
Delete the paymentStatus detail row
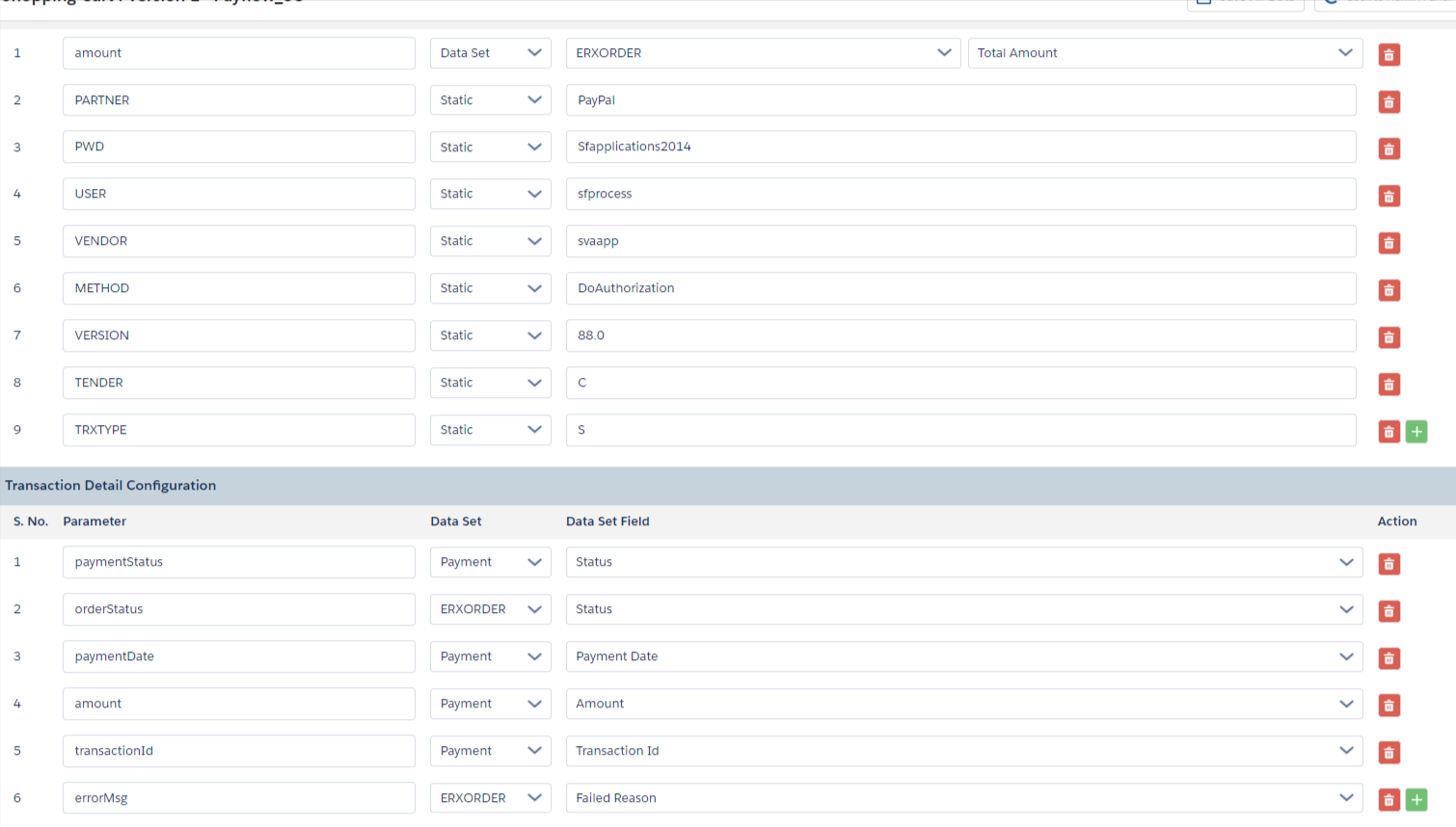tap(1389, 564)
